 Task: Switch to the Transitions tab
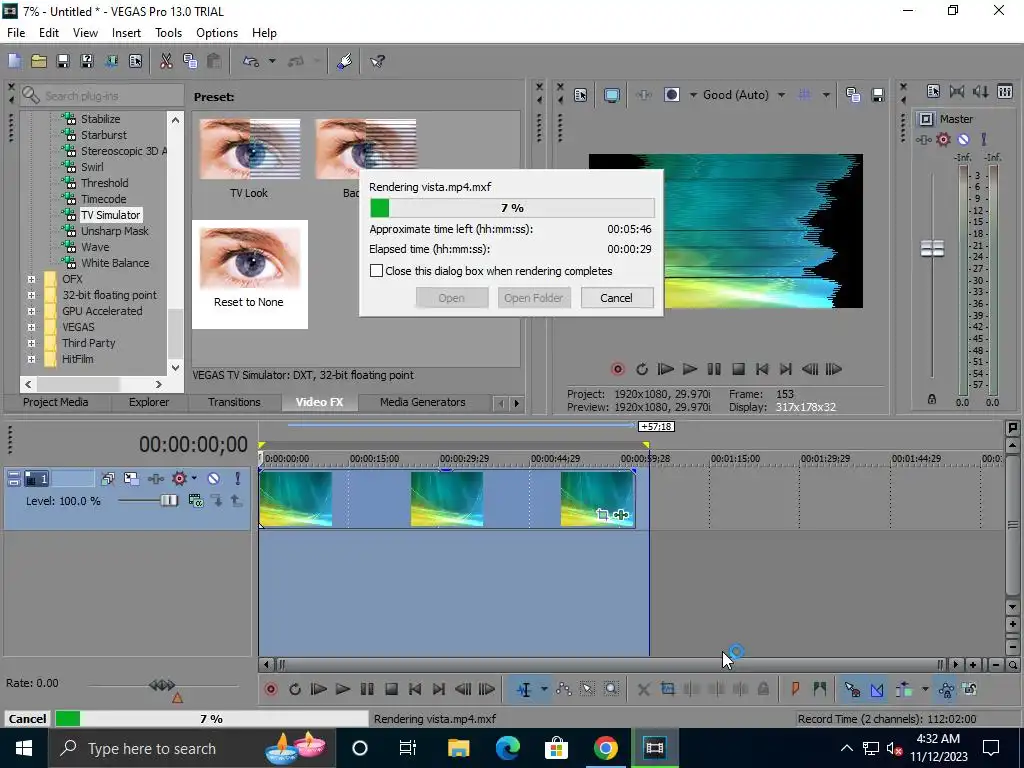tap(234, 402)
